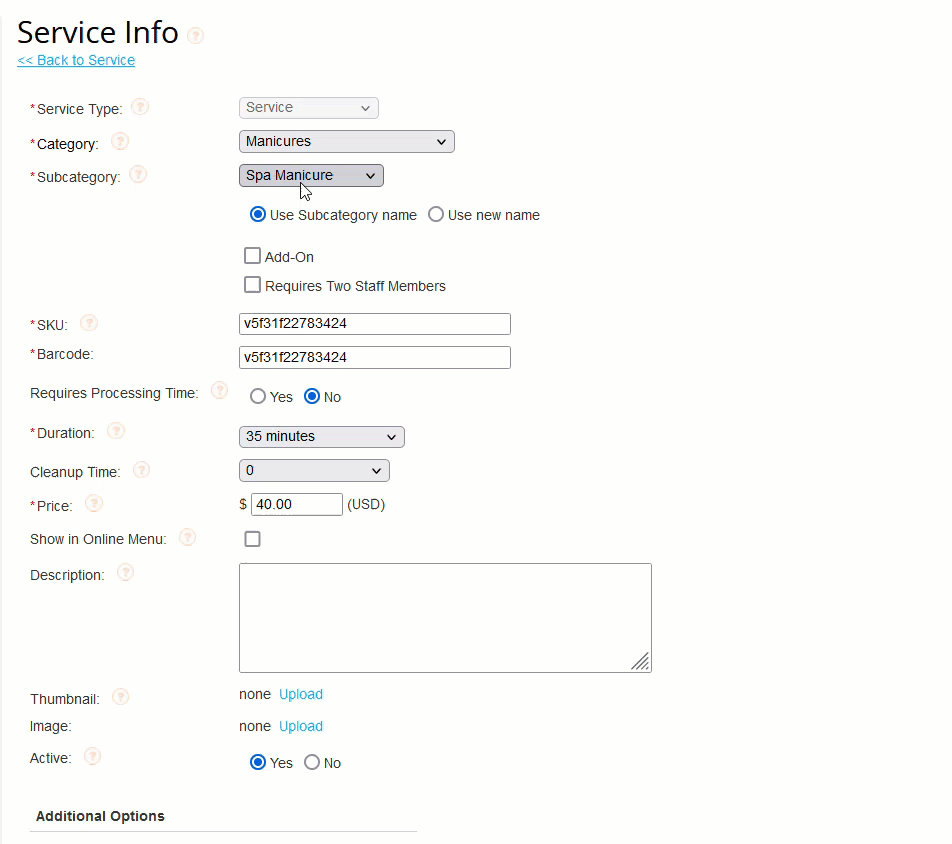Check Requires Two Staff Members

click(x=252, y=285)
